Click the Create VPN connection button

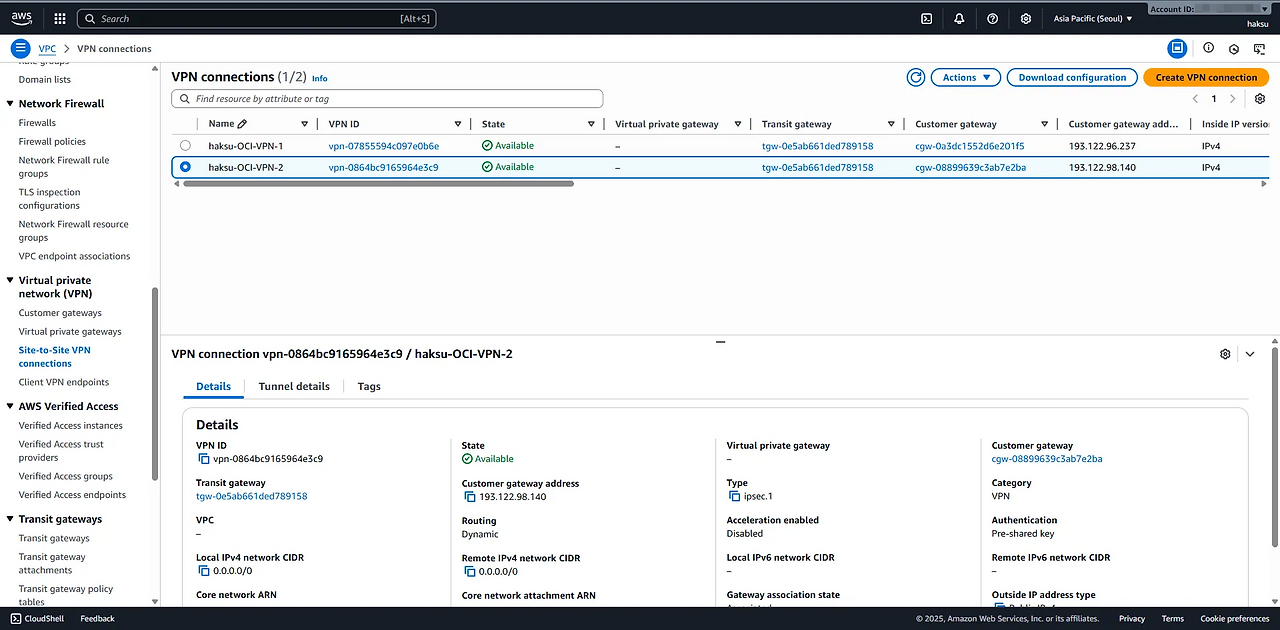(1206, 77)
